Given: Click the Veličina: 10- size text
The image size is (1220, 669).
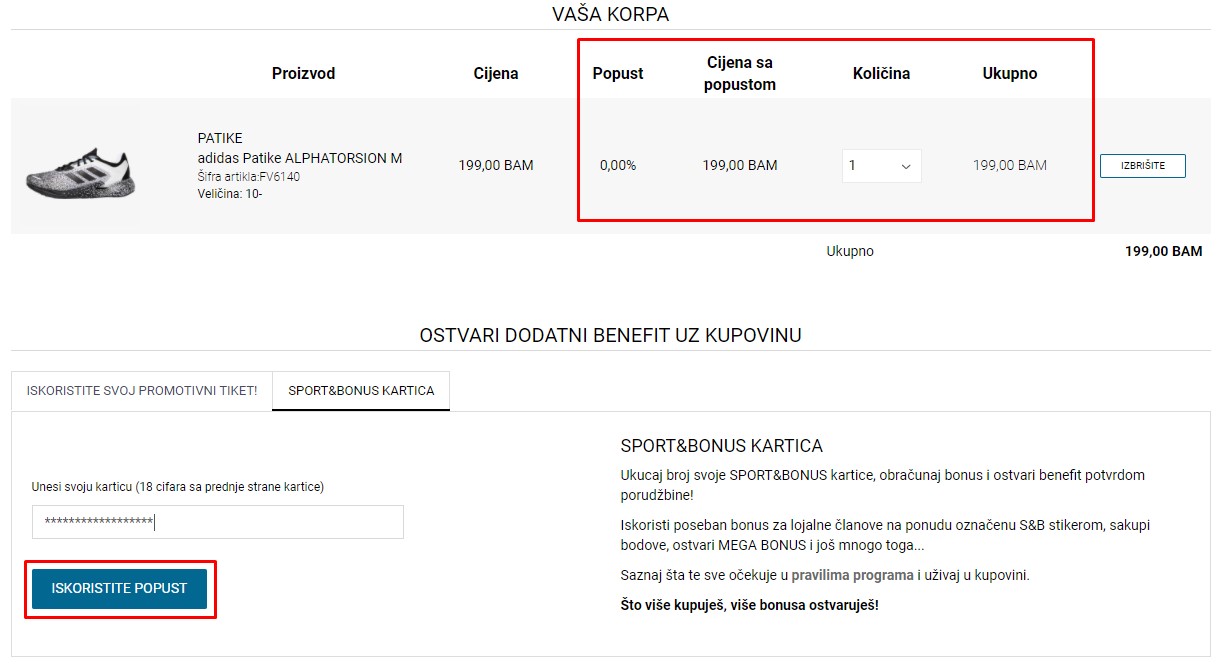Looking at the screenshot, I should (230, 194).
